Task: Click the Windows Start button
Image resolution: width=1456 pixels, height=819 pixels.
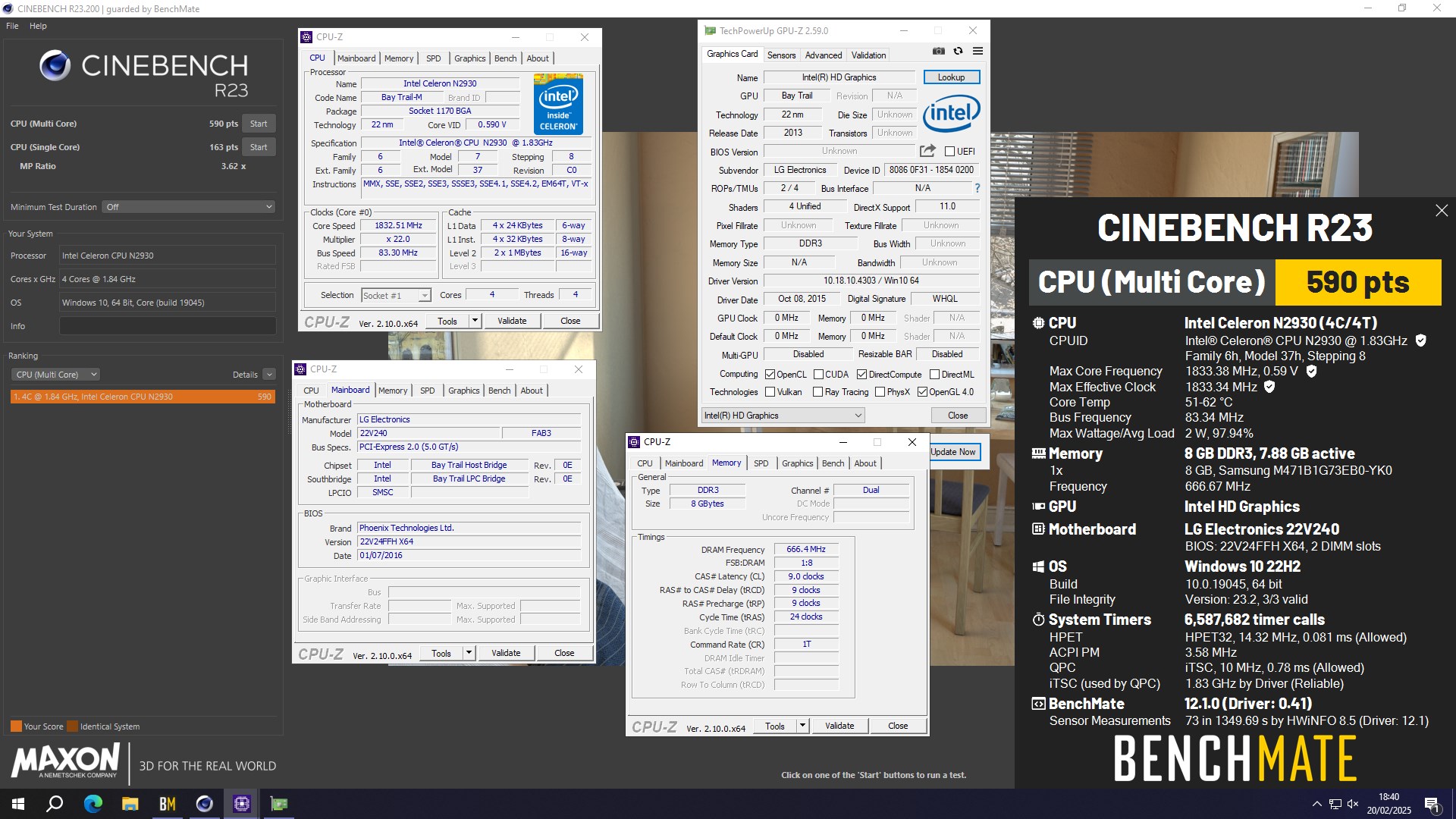Action: point(18,804)
